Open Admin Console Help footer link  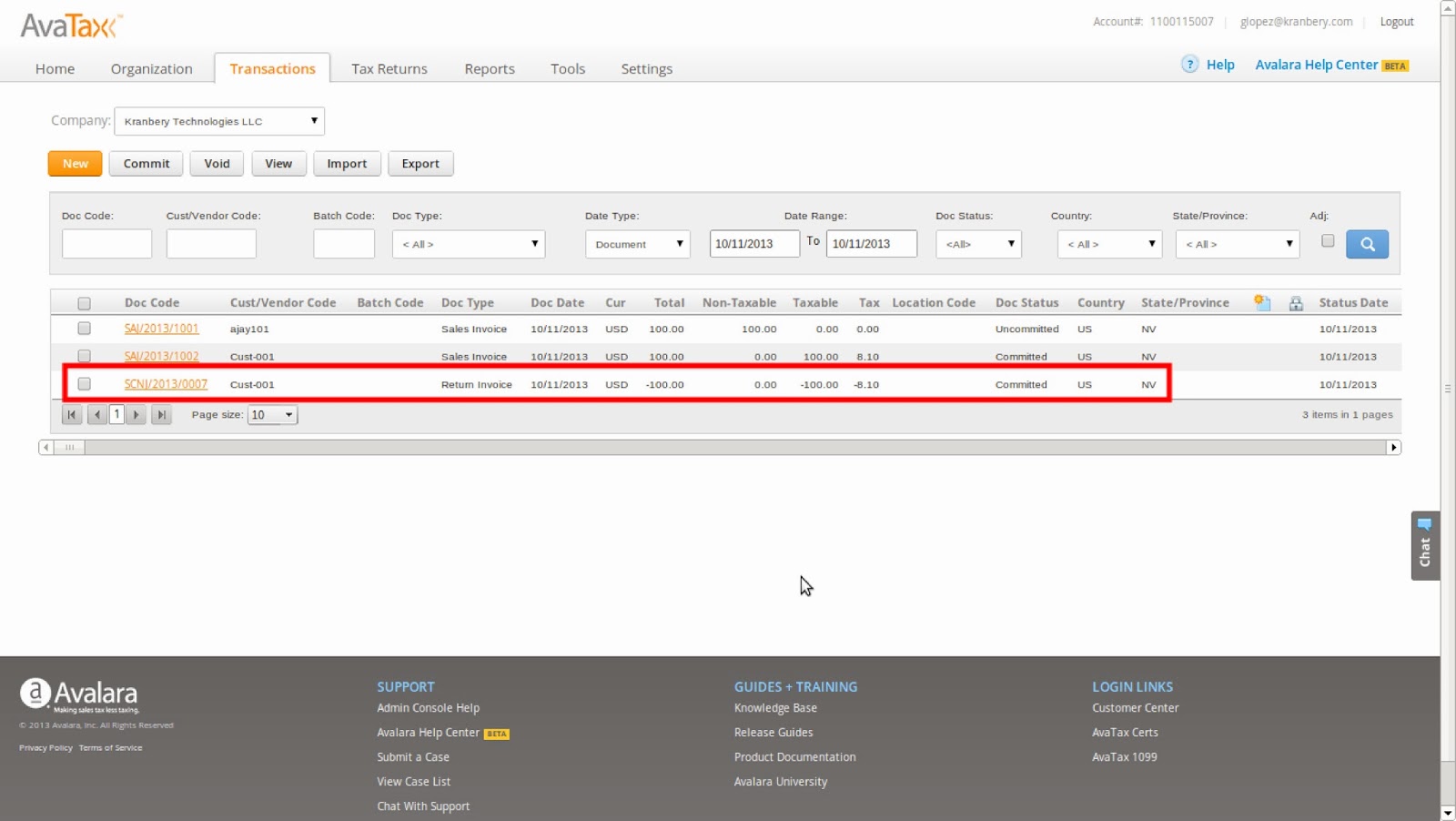pyautogui.click(x=428, y=708)
